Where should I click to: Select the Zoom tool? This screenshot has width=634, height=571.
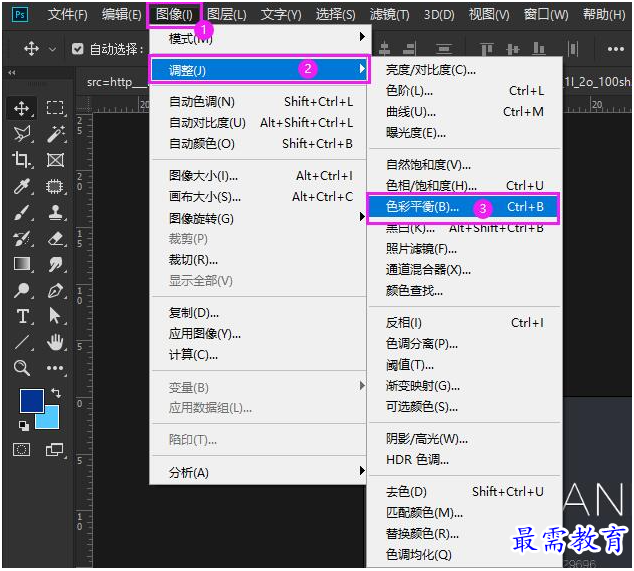21,368
